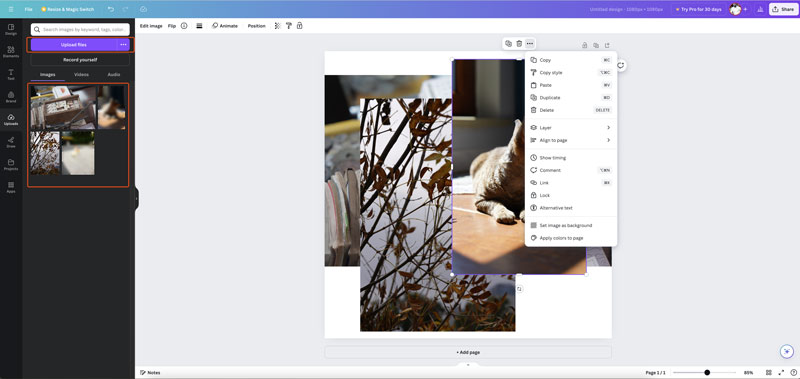This screenshot has height=379, width=800.
Task: Open the Position panel
Action: point(257,26)
